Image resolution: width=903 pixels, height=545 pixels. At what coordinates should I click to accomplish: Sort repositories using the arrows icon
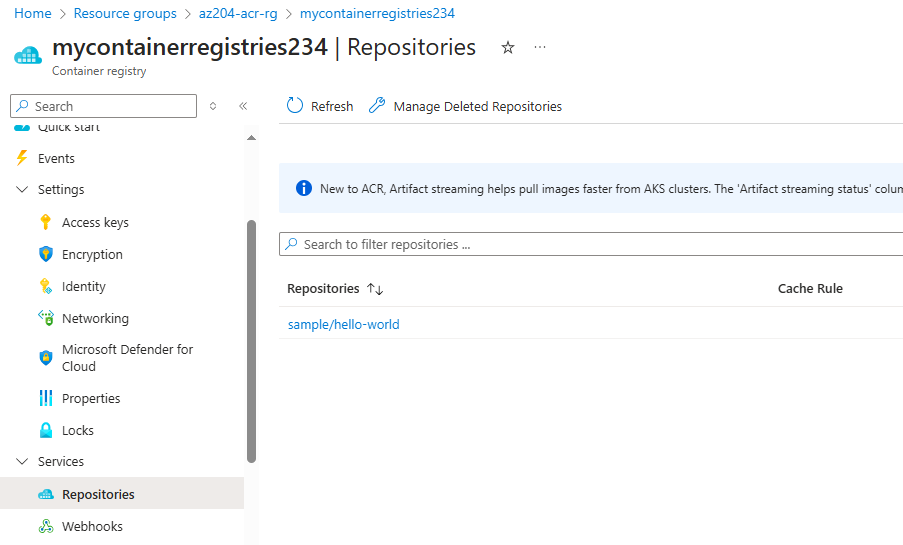(375, 289)
